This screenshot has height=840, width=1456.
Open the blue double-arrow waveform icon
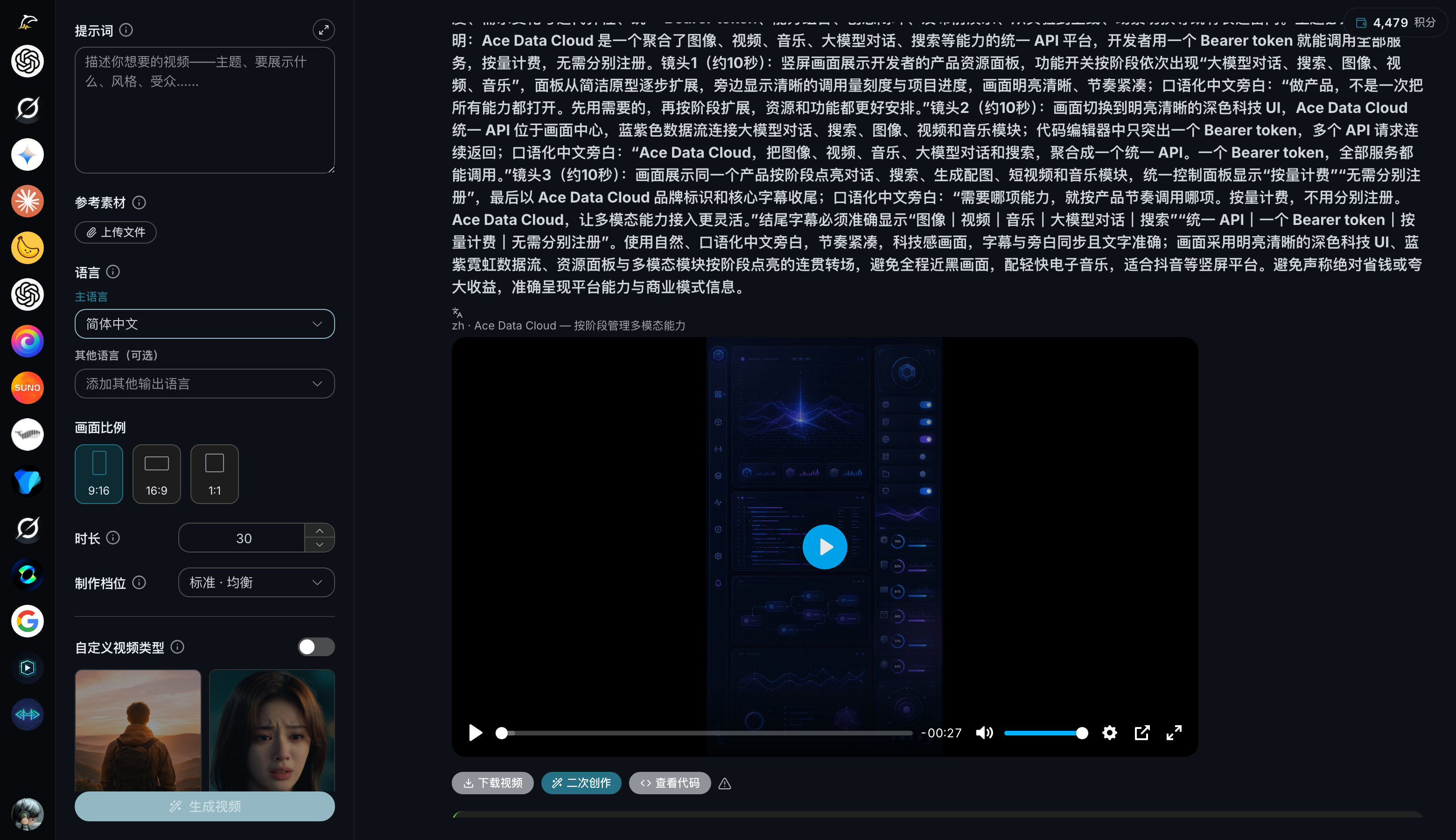[x=27, y=715]
